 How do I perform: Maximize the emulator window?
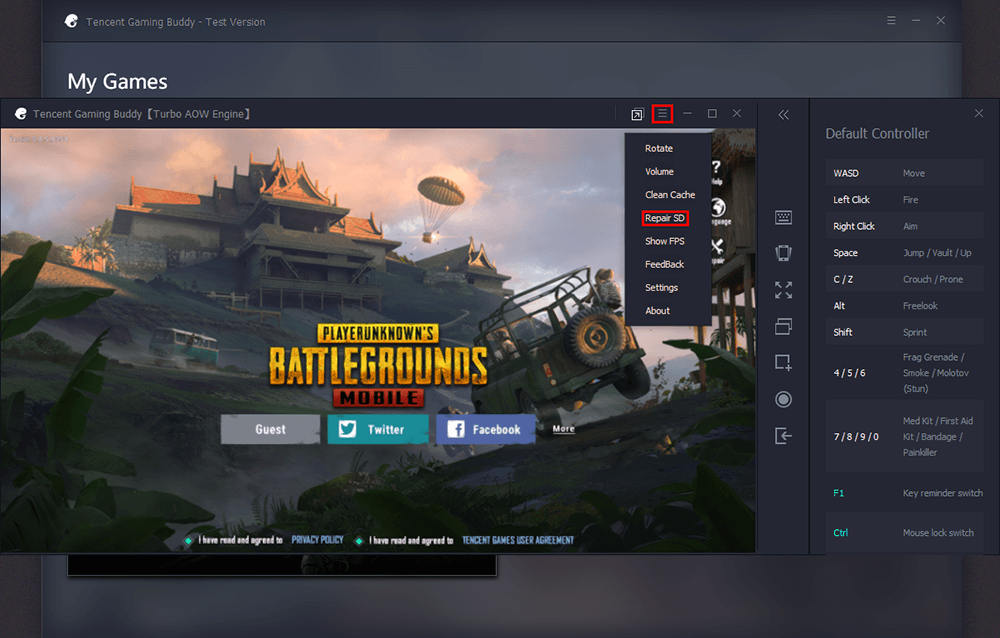(712, 114)
